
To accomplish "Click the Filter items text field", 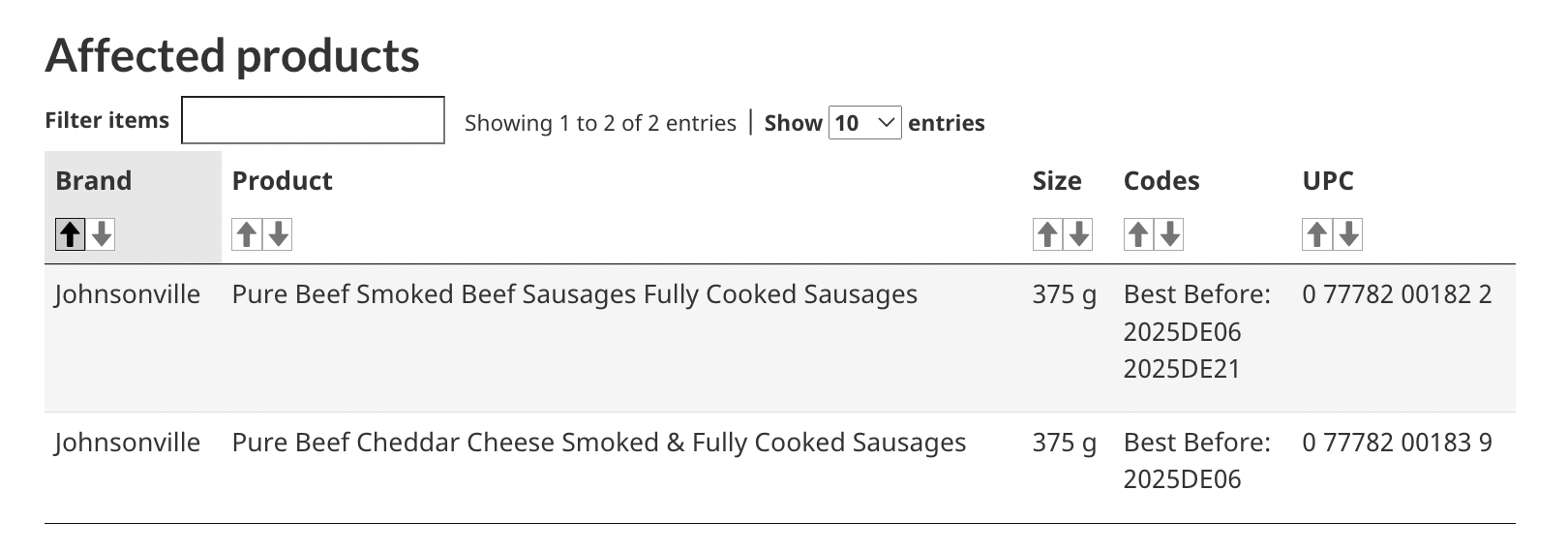I will (313, 120).
